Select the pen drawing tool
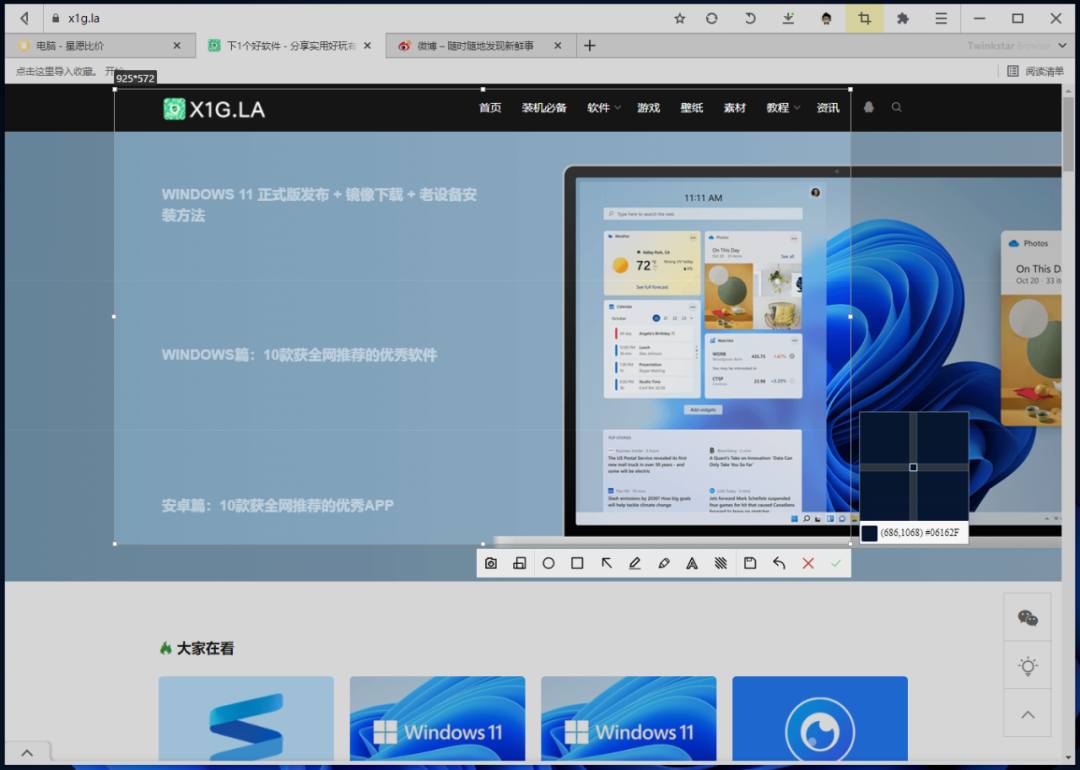1080x770 pixels. click(635, 563)
